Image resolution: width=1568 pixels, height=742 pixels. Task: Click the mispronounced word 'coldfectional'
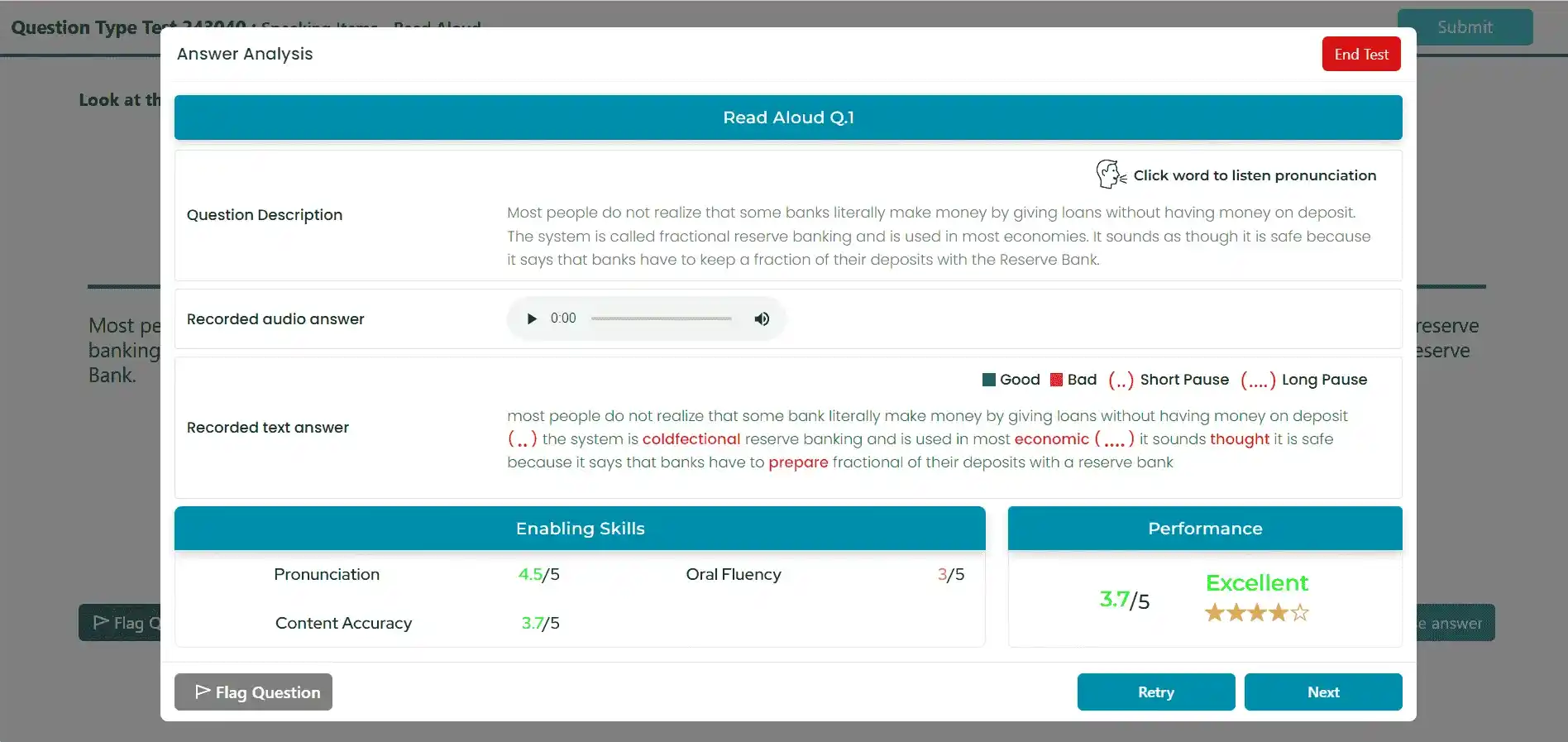tap(691, 439)
